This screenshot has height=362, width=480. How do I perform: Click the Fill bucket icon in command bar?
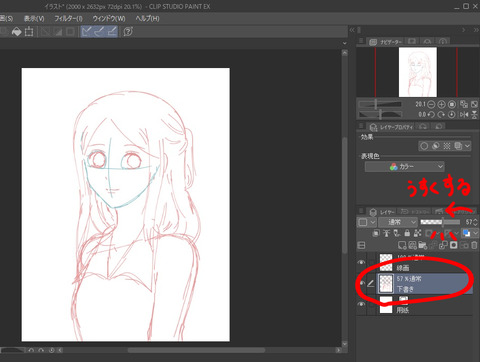[x=16, y=32]
